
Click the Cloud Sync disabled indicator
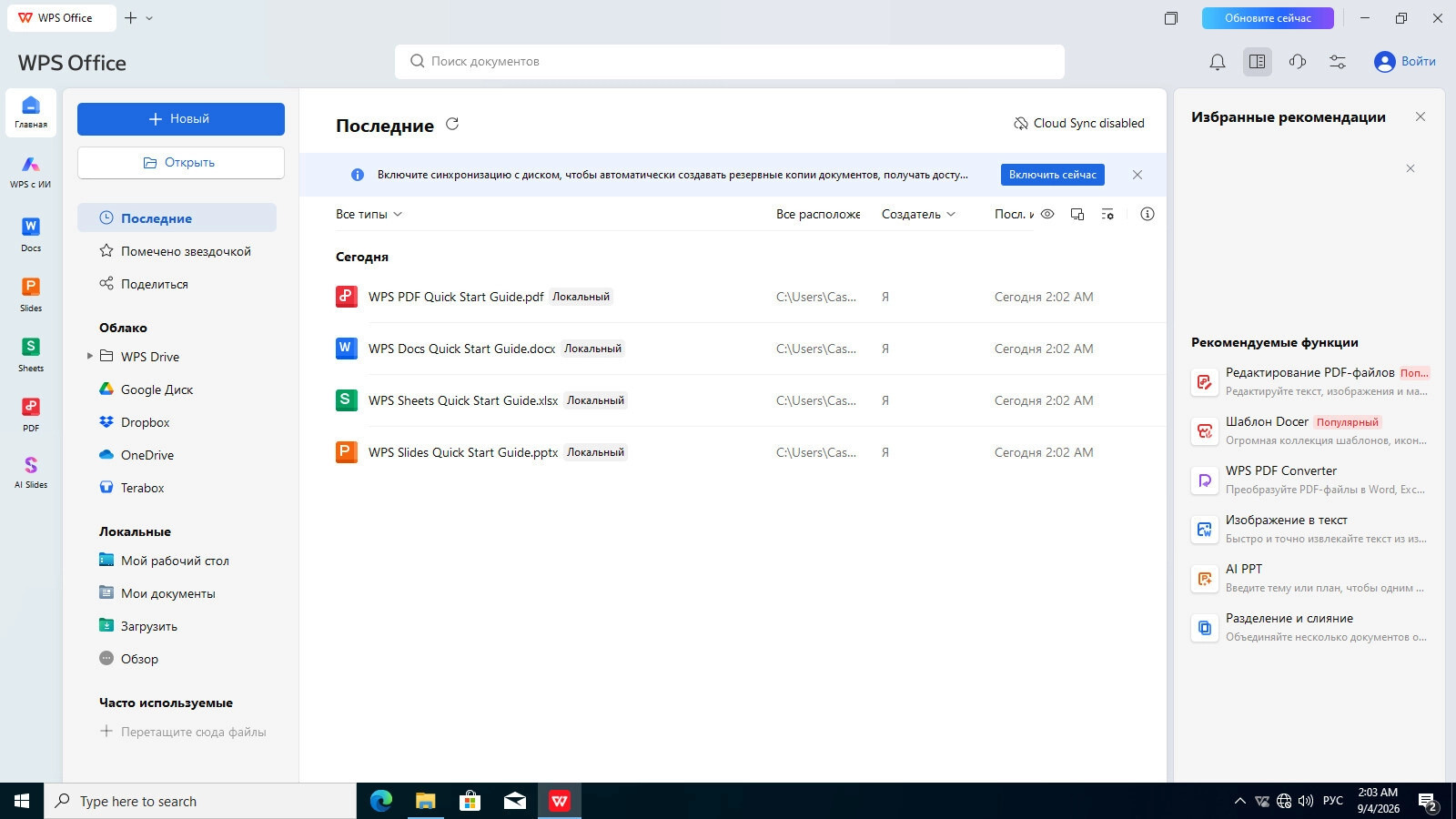[x=1079, y=123]
